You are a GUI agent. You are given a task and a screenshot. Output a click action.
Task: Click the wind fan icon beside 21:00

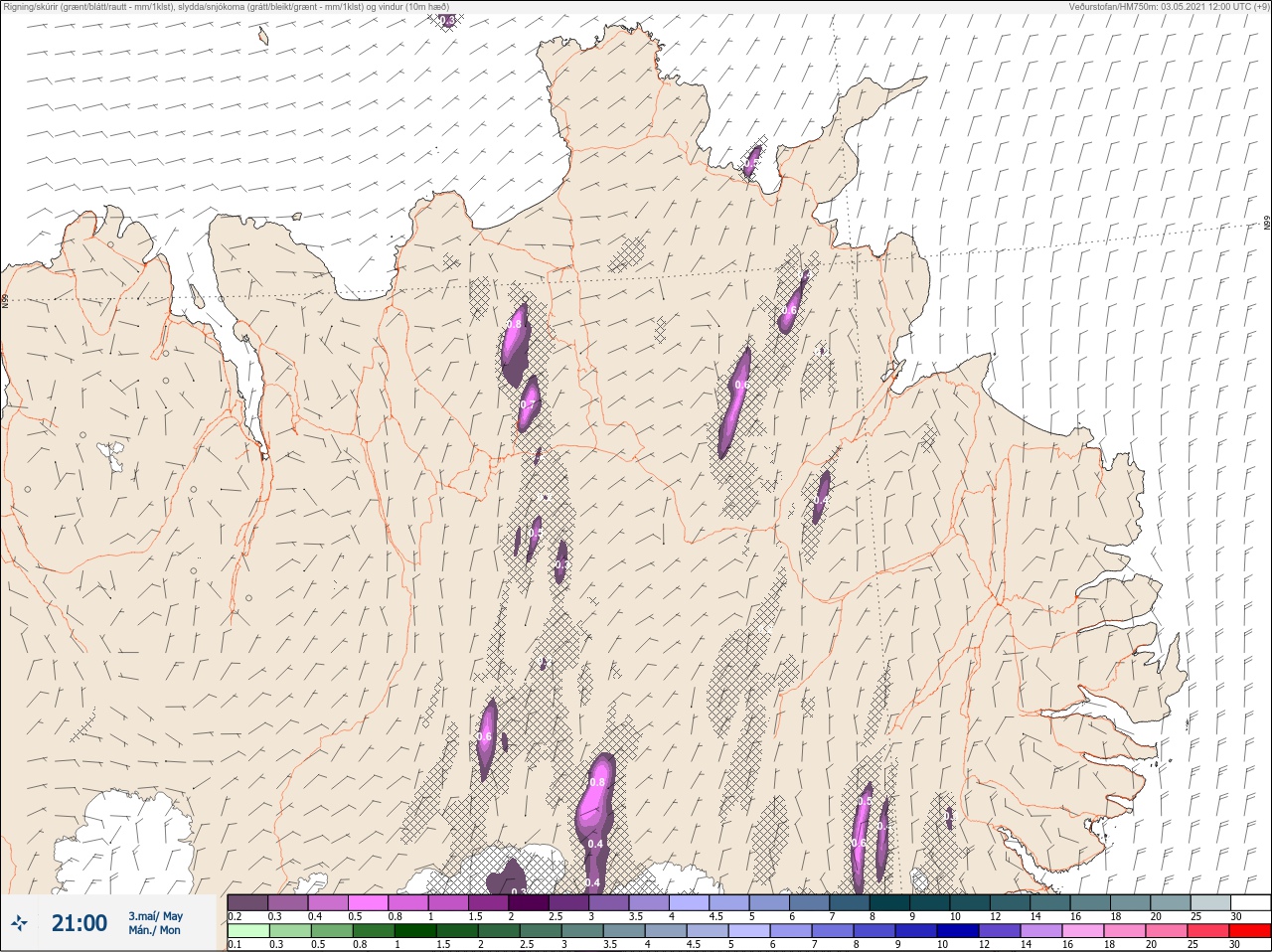[x=19, y=924]
